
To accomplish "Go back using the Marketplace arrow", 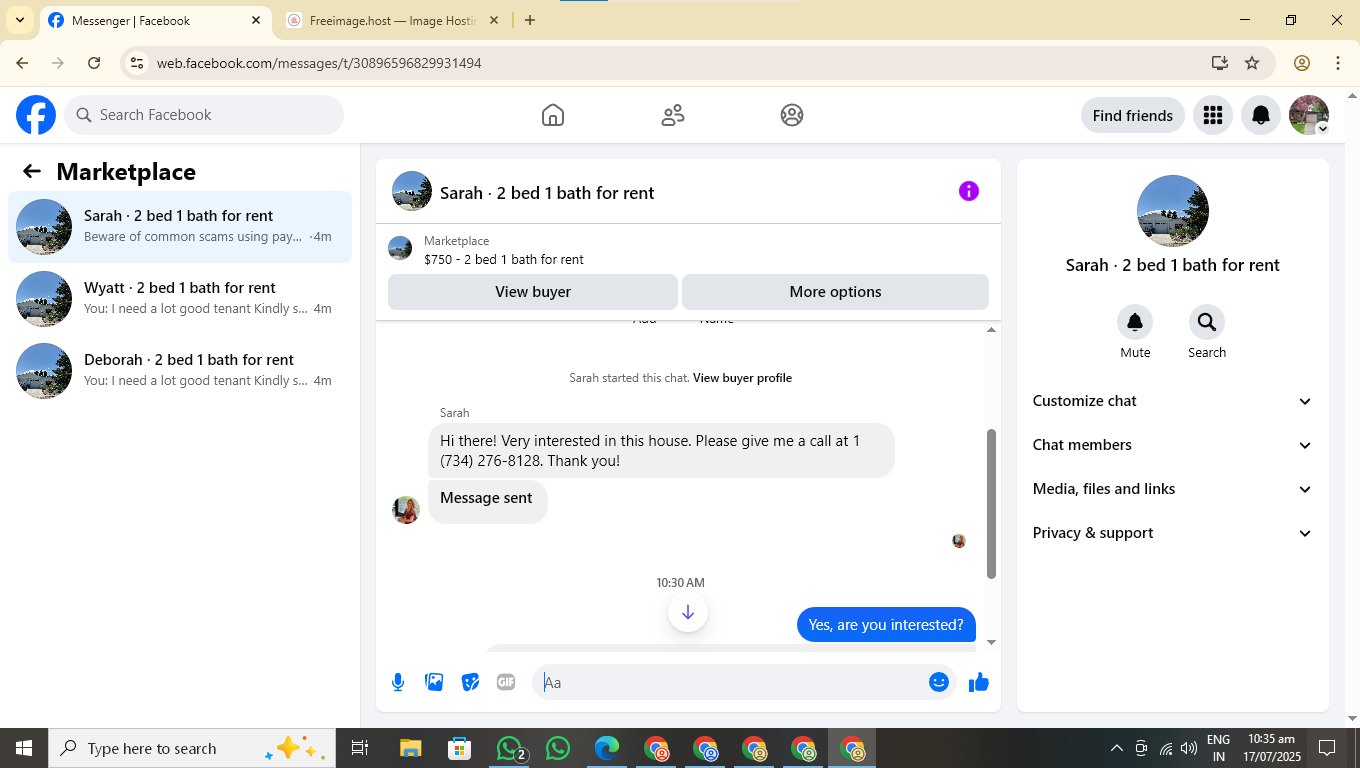I will tap(32, 171).
